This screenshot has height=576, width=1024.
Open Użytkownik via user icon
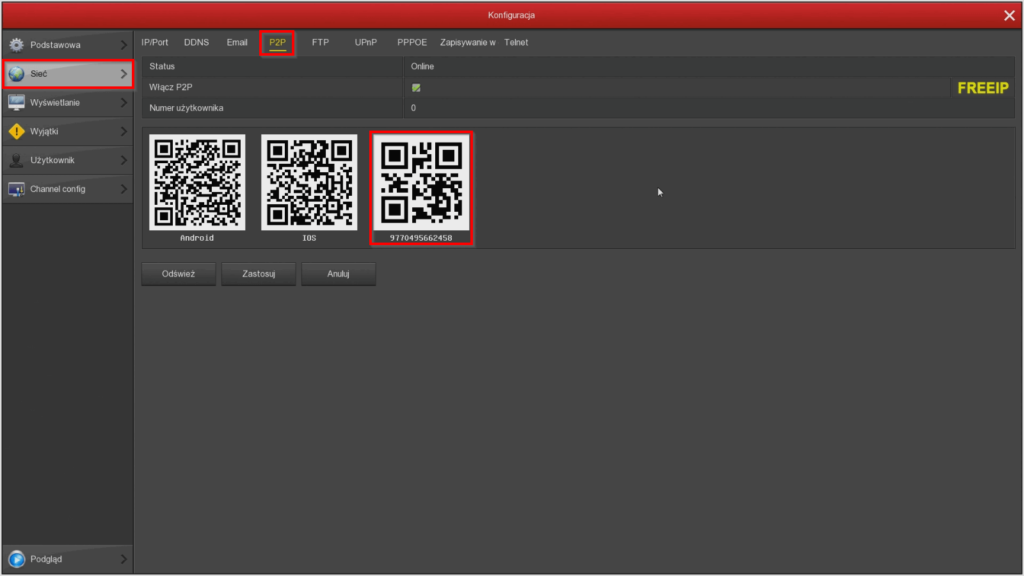(15, 160)
